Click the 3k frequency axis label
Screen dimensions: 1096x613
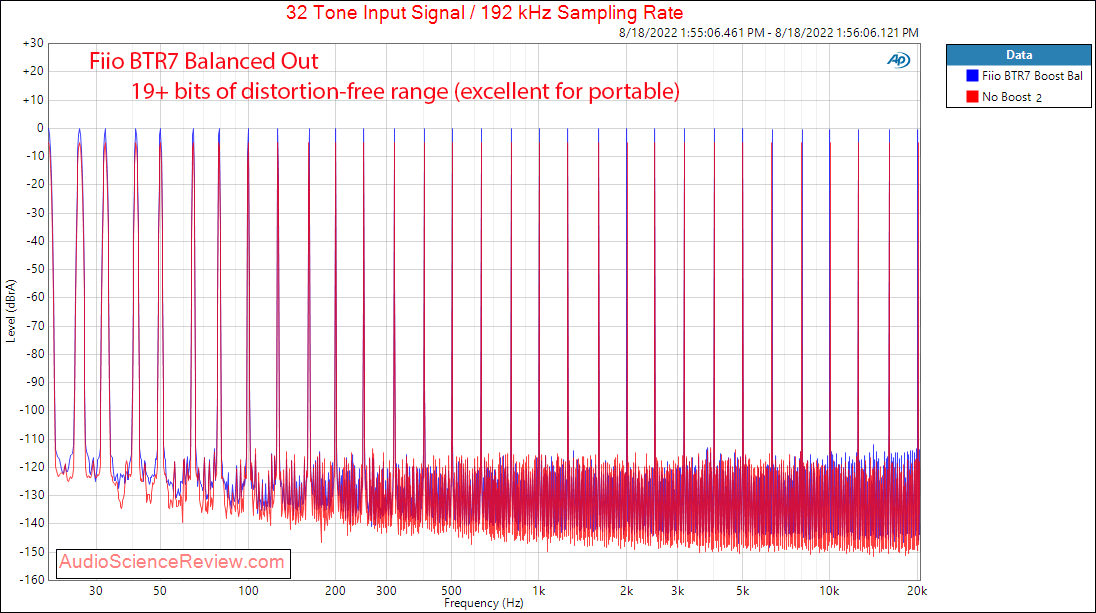pos(677,591)
